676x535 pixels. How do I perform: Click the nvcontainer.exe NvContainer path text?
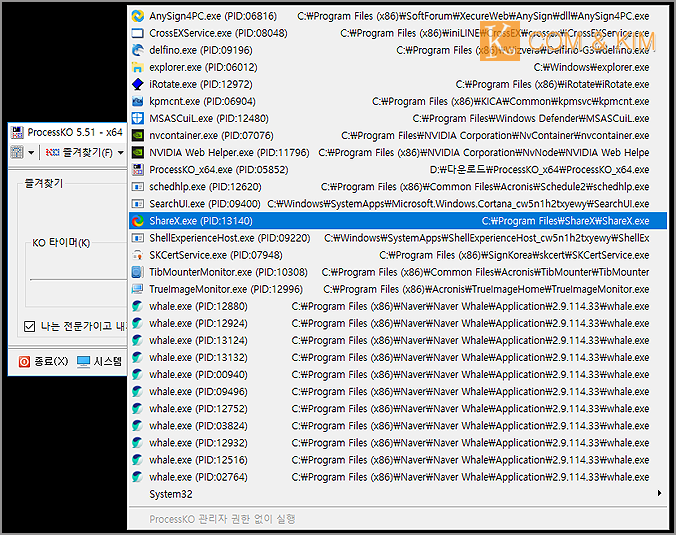click(495, 135)
